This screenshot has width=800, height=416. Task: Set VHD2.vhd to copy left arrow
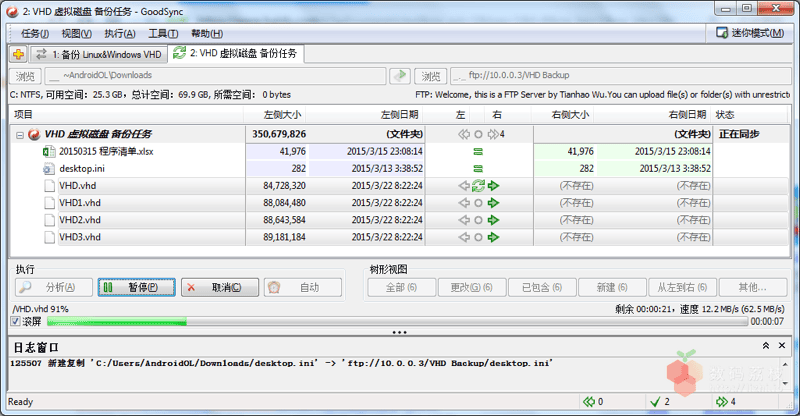pos(464,220)
